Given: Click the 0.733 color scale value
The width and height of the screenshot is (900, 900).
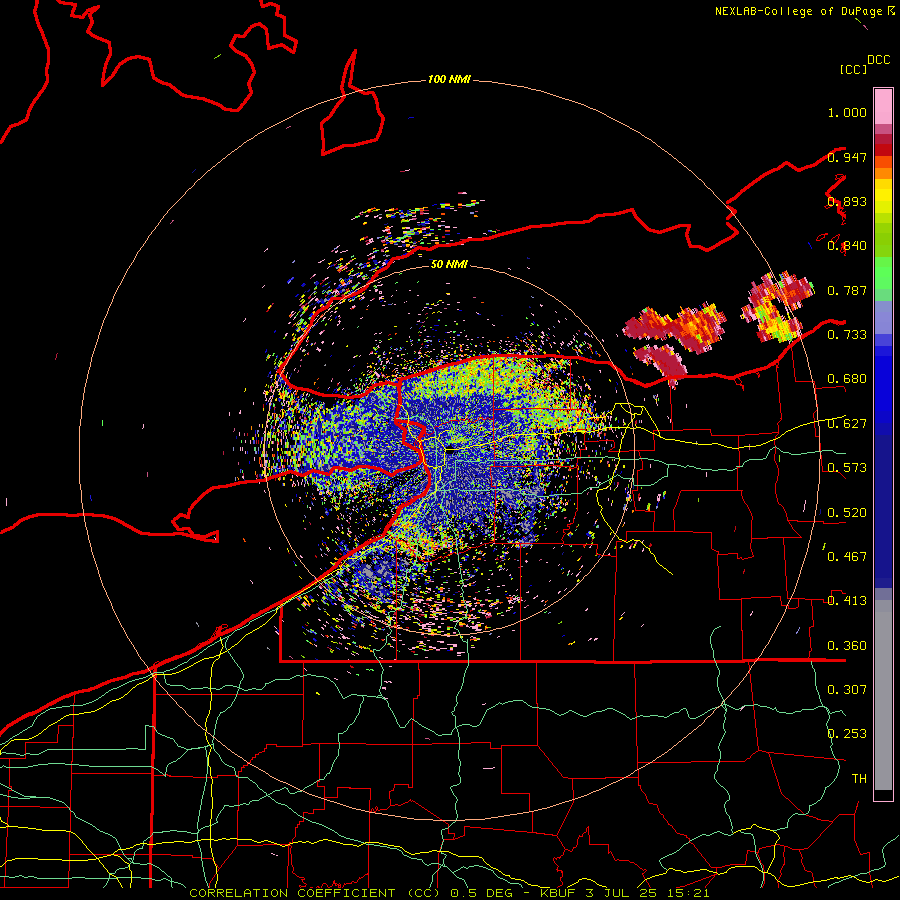Looking at the screenshot, I should tap(847, 335).
